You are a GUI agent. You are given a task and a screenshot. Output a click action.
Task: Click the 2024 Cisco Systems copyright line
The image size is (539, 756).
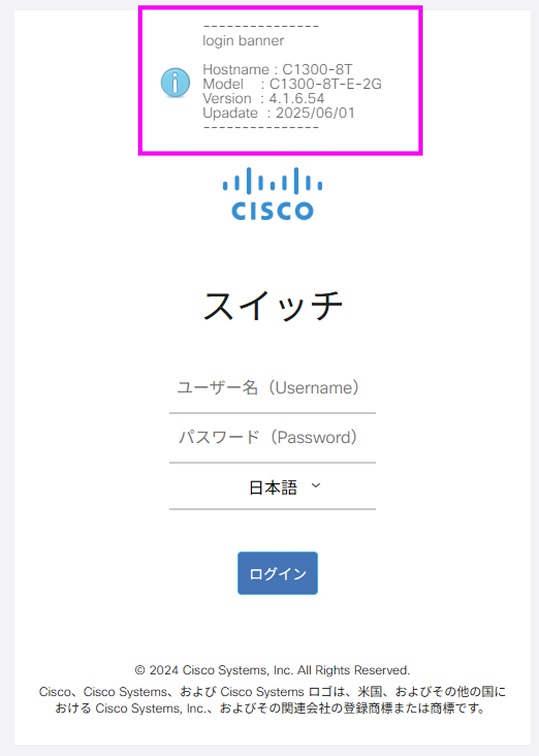[272, 670]
